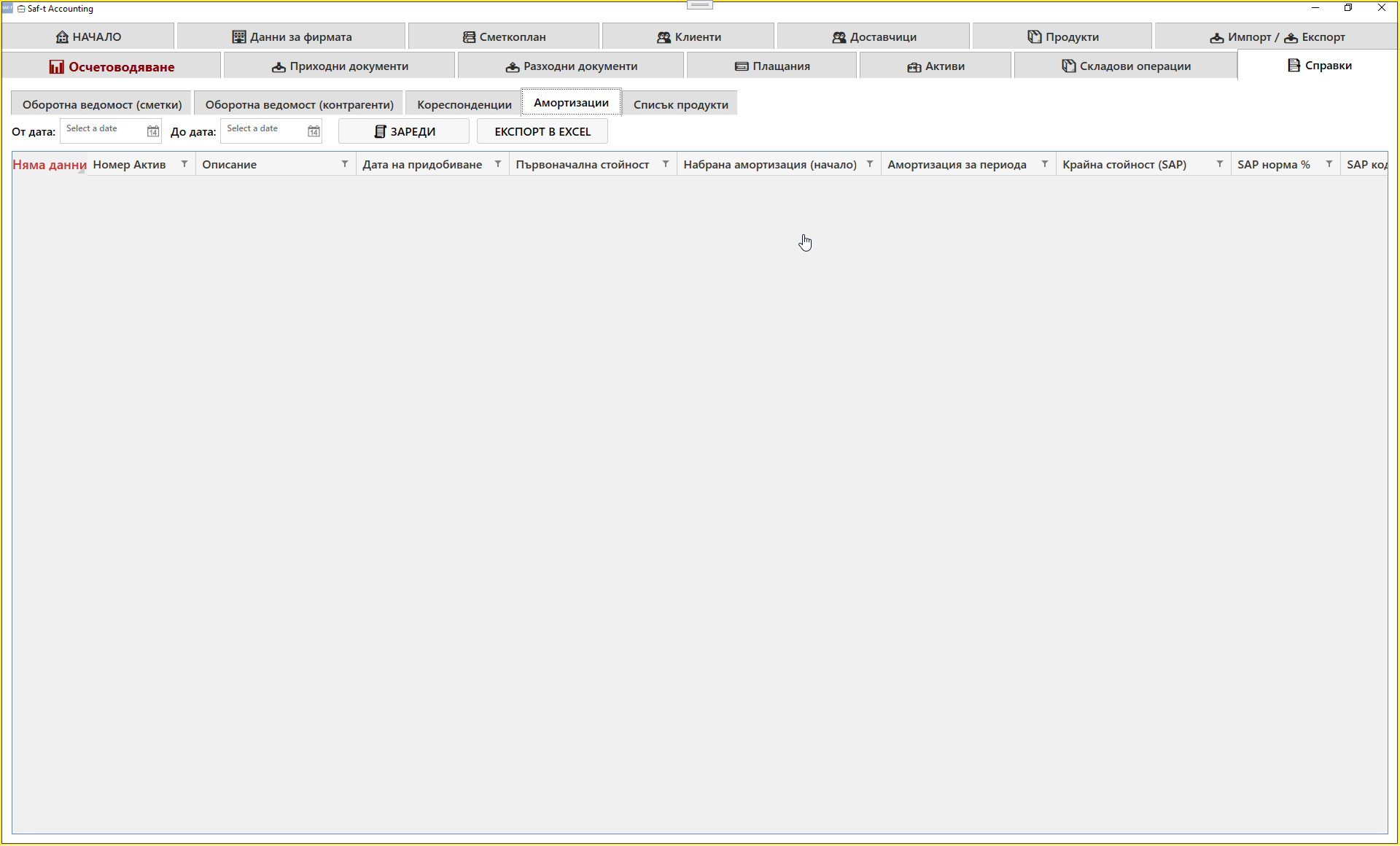Open filter for SAP норма % column
The height and width of the screenshot is (846, 1400).
[x=1329, y=164]
